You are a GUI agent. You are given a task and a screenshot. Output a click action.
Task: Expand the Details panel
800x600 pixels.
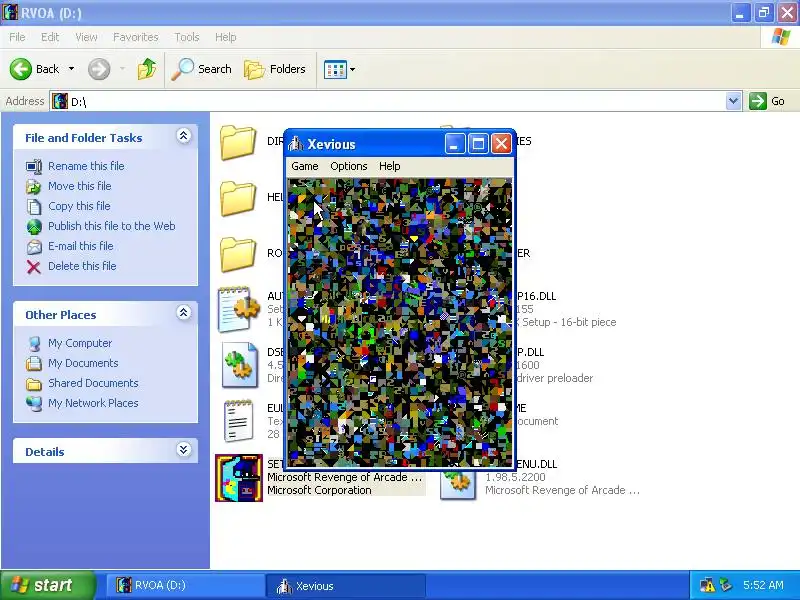(184, 449)
